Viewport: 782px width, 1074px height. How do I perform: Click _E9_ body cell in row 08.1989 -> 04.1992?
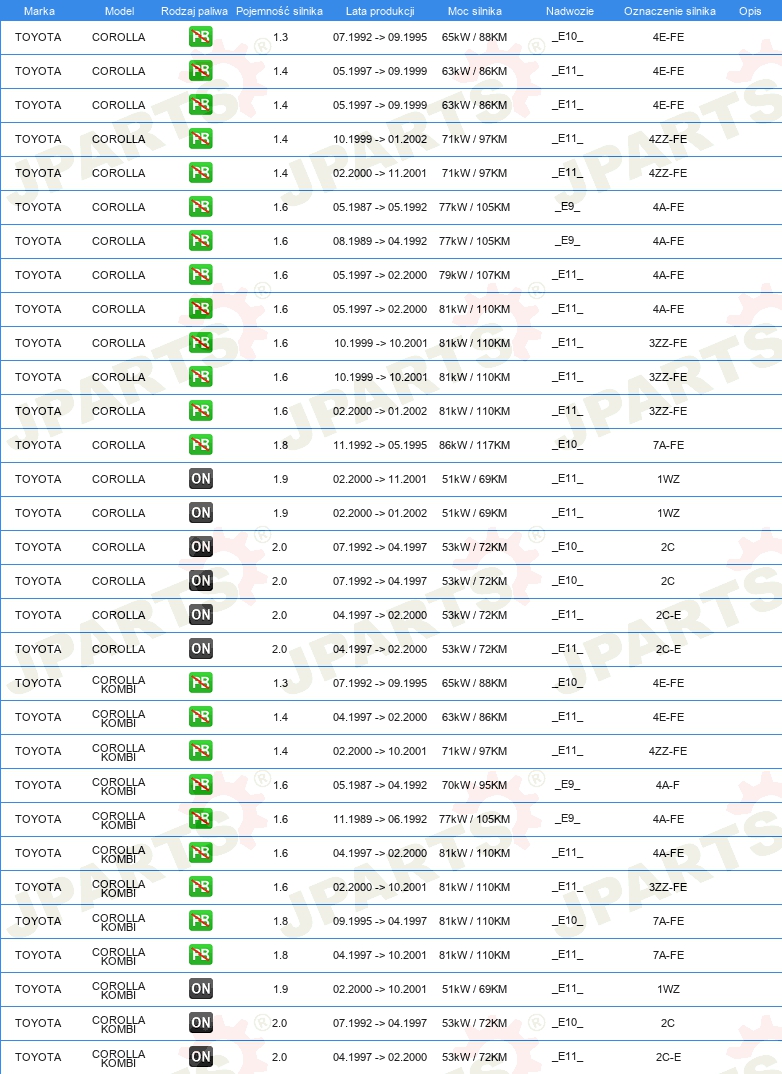pos(568,241)
